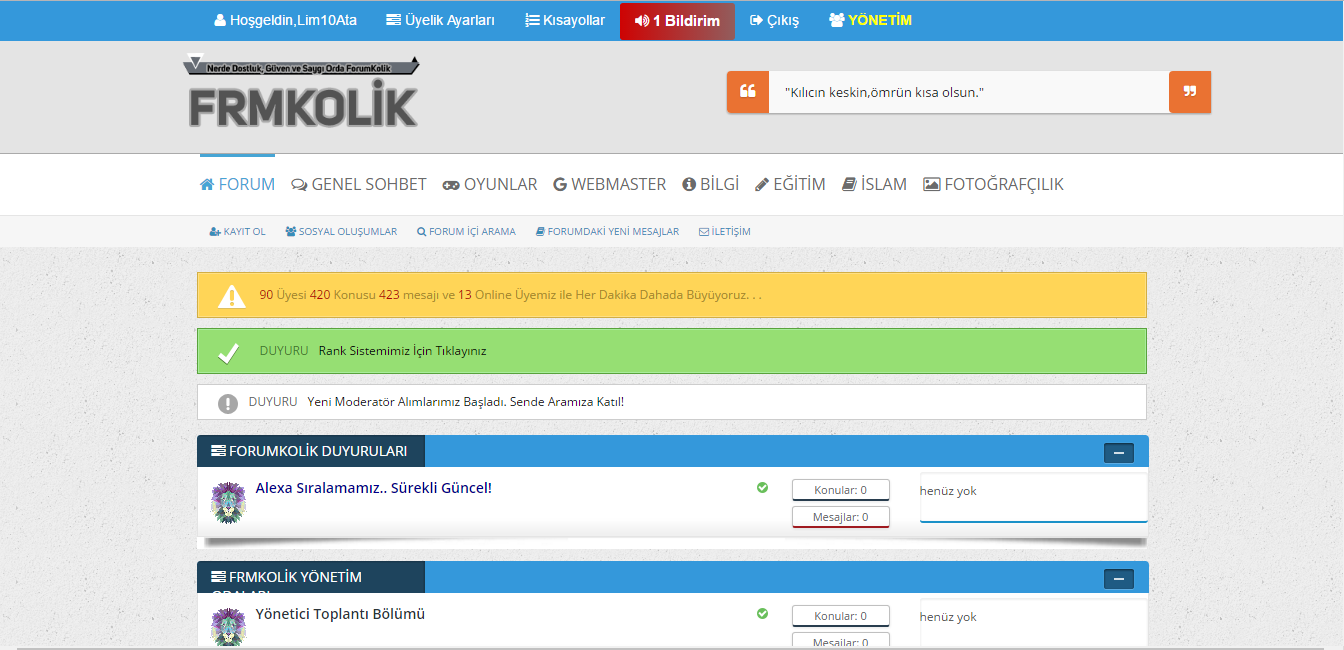Click the yellow warning triangle icon
The height and width of the screenshot is (650, 1344).
(x=231, y=296)
